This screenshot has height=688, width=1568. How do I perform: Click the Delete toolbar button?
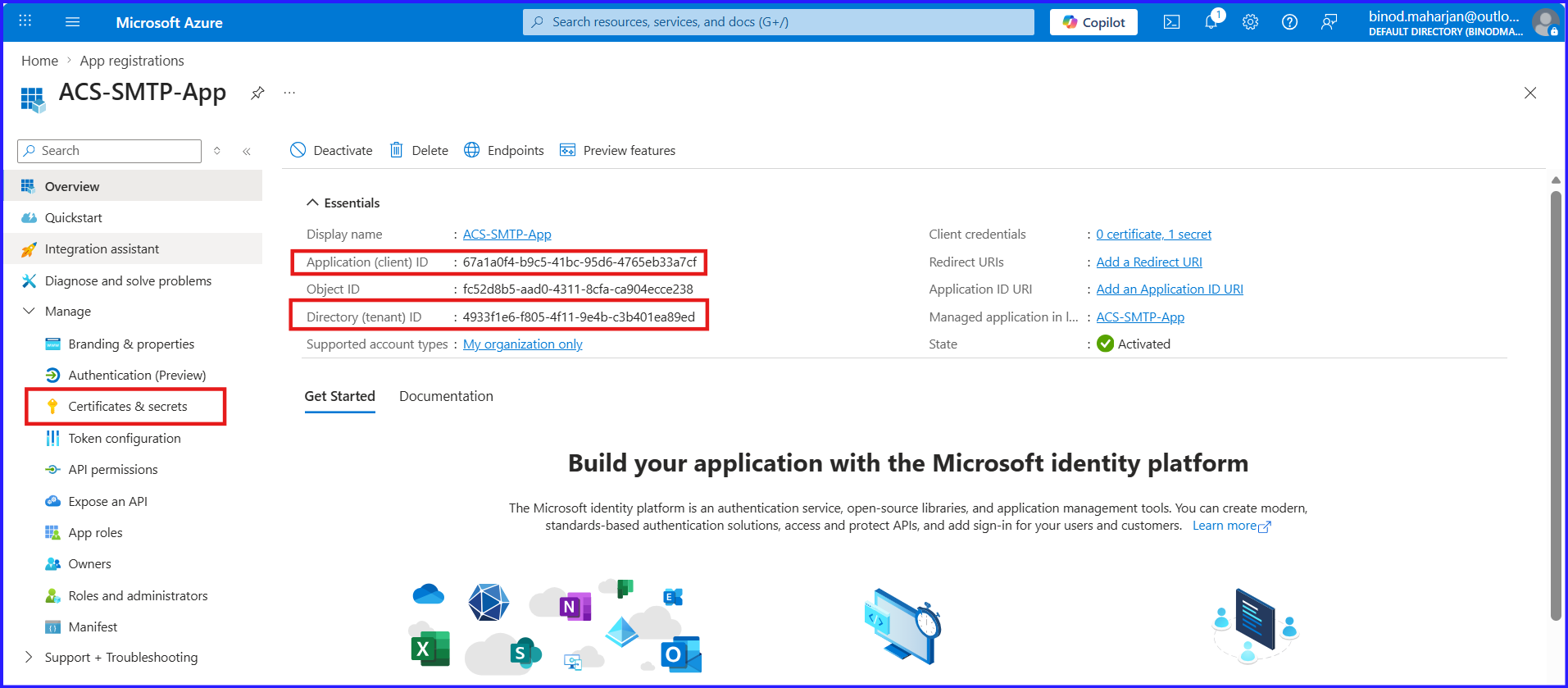(x=419, y=150)
